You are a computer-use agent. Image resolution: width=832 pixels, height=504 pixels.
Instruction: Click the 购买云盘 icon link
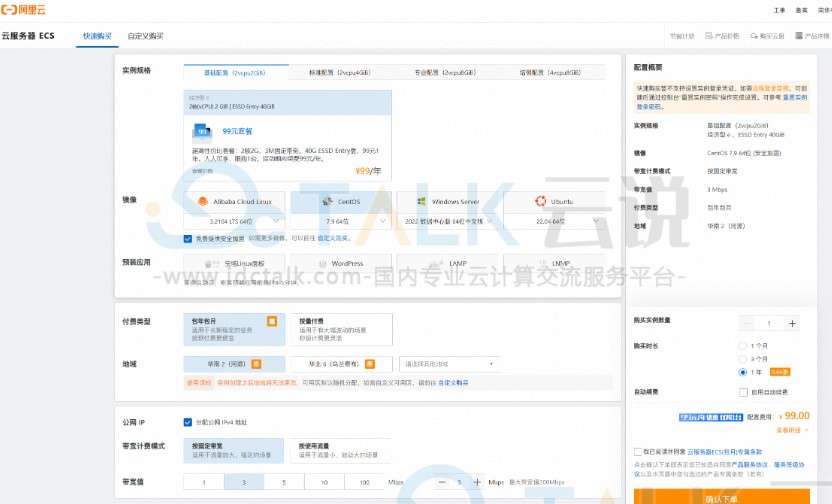click(767, 36)
